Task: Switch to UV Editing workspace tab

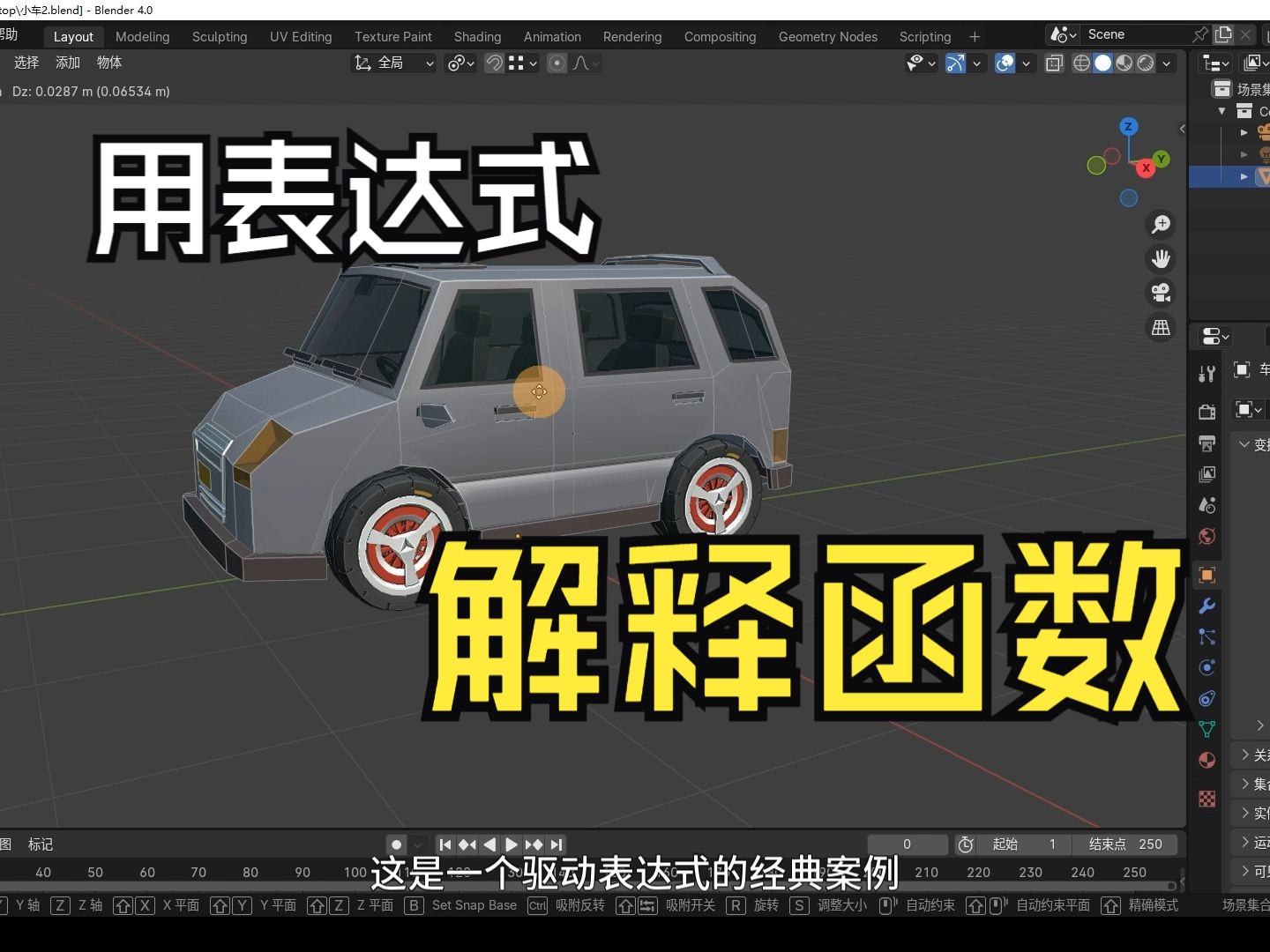Action: click(301, 36)
